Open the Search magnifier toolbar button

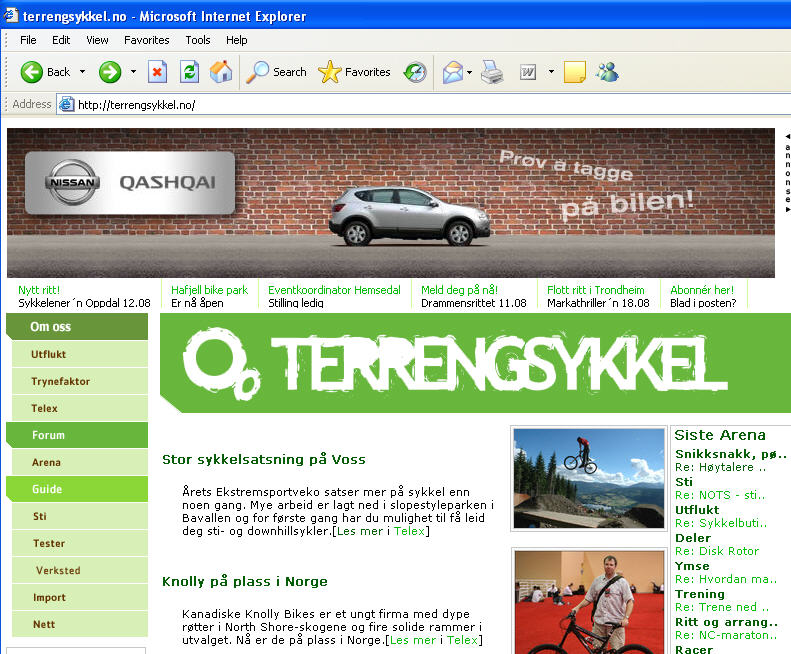pos(276,72)
